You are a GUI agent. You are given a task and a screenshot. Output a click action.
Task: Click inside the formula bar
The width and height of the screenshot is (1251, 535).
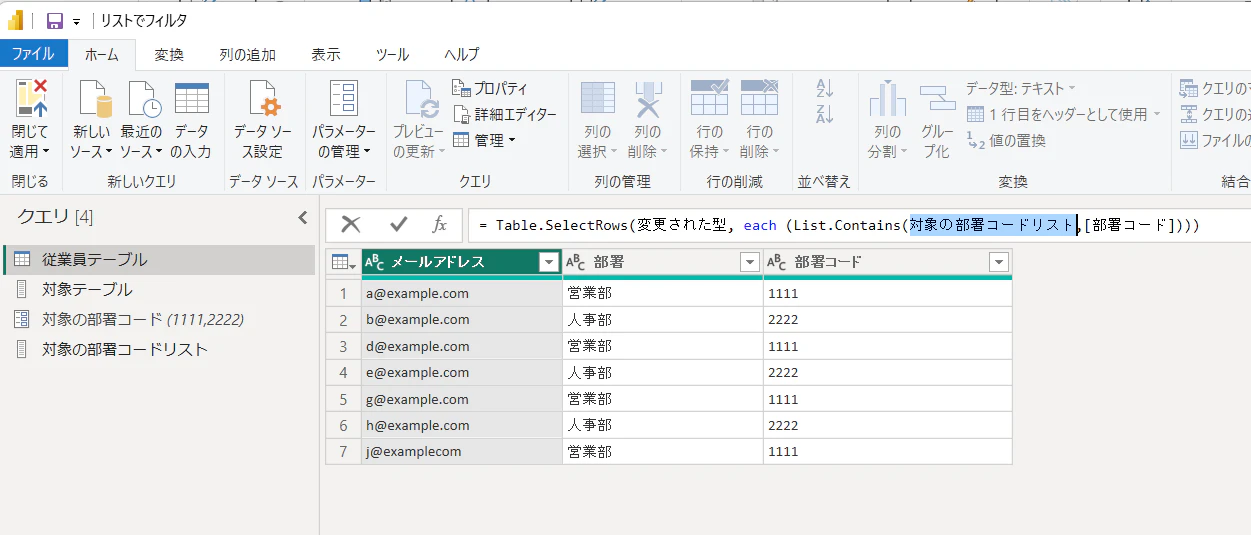(861, 225)
